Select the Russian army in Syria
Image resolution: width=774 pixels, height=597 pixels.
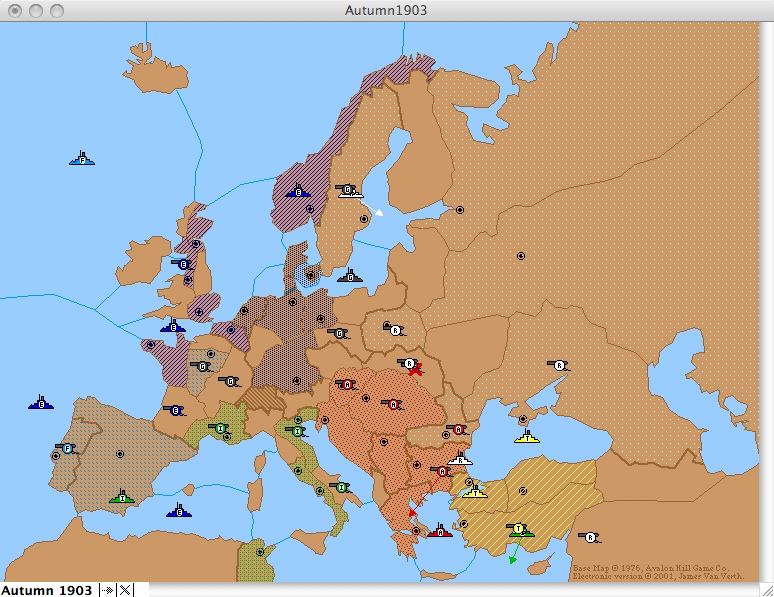tap(590, 537)
